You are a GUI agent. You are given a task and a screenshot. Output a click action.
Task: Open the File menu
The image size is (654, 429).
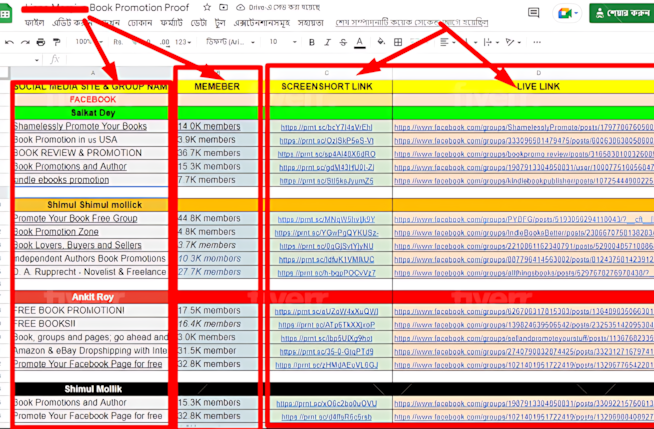[34, 22]
